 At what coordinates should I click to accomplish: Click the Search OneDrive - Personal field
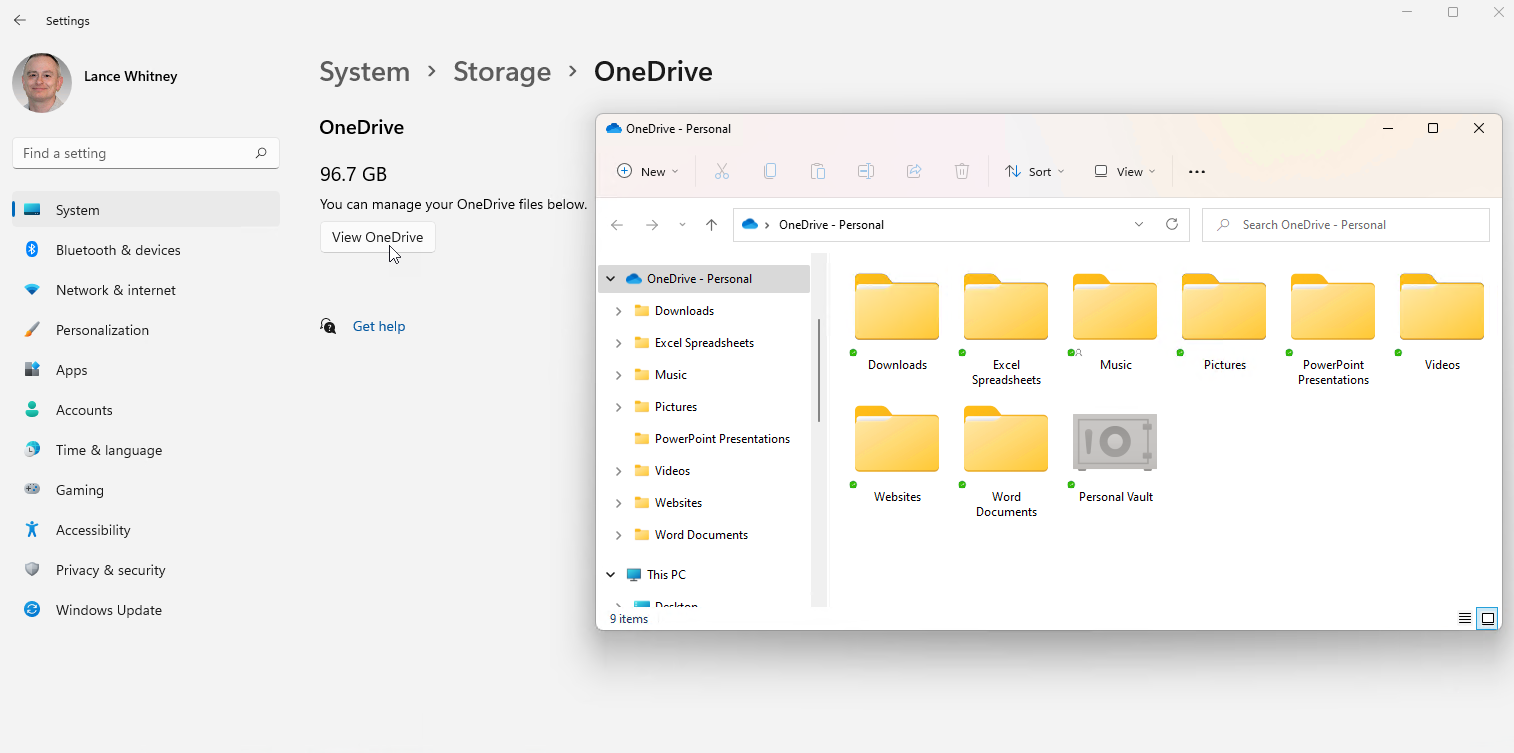(x=1346, y=225)
